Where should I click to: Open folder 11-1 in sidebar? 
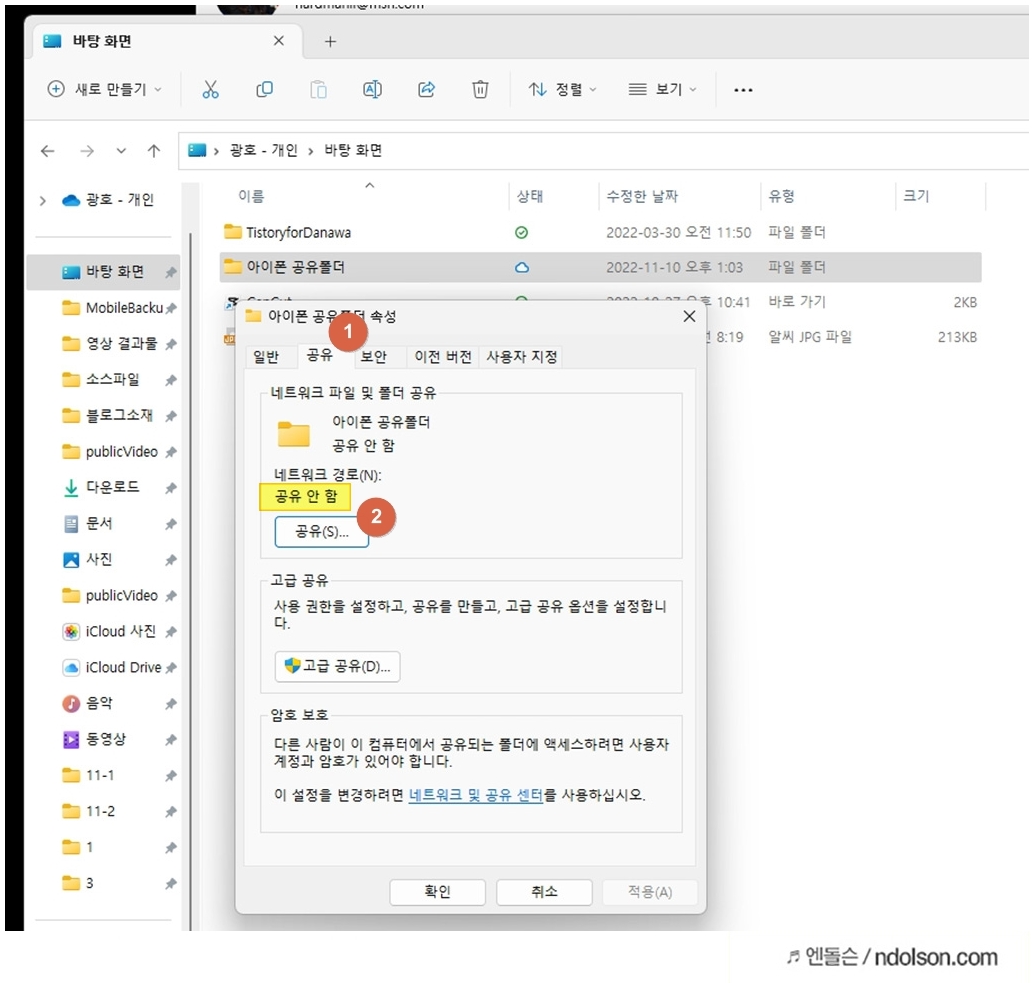89,775
